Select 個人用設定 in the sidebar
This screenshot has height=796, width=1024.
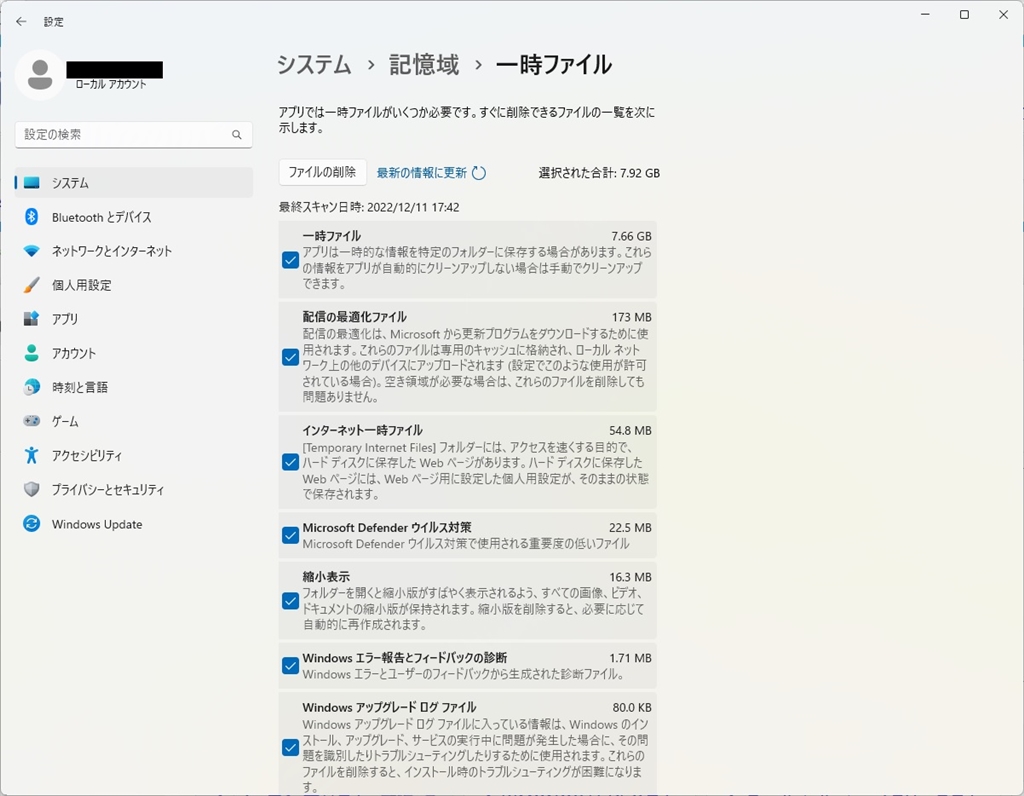click(134, 285)
